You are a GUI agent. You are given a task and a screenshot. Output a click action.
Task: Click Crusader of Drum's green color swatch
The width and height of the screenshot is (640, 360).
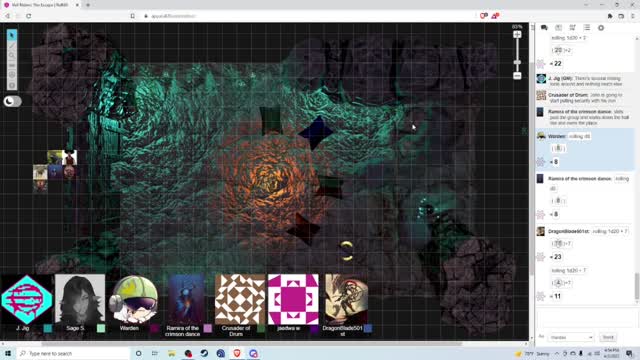tap(261, 328)
